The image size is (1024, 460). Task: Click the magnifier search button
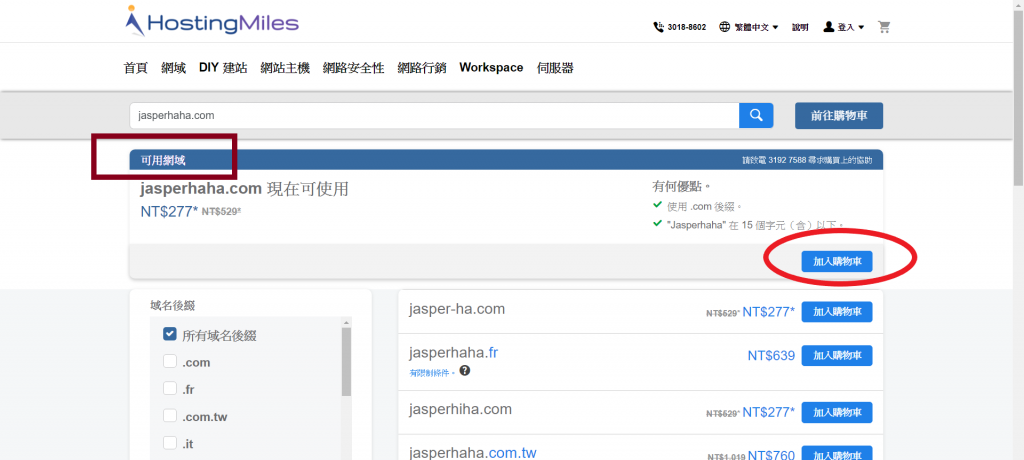tap(756, 116)
